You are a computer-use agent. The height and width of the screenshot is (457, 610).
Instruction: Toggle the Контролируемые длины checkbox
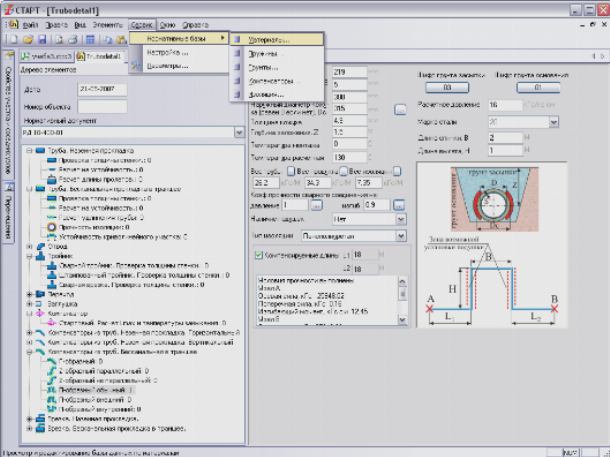[x=258, y=255]
